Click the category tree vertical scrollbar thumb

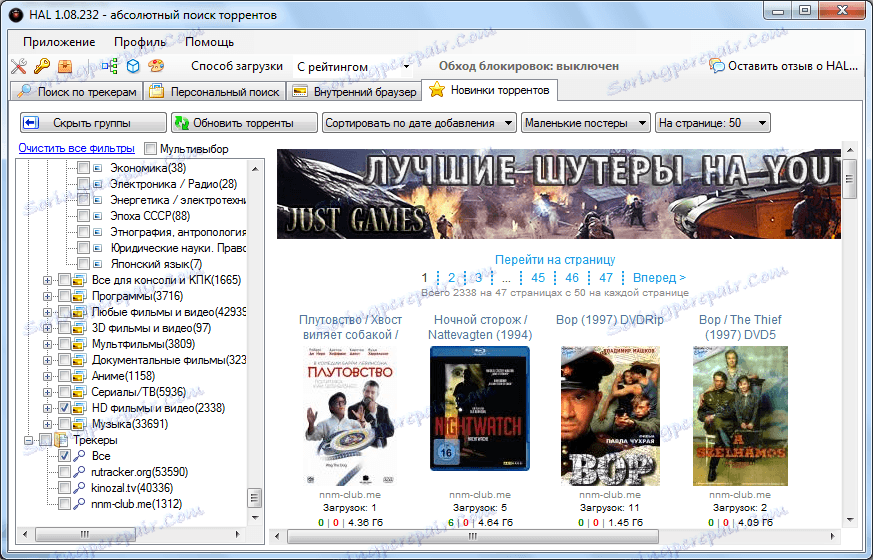(254, 498)
